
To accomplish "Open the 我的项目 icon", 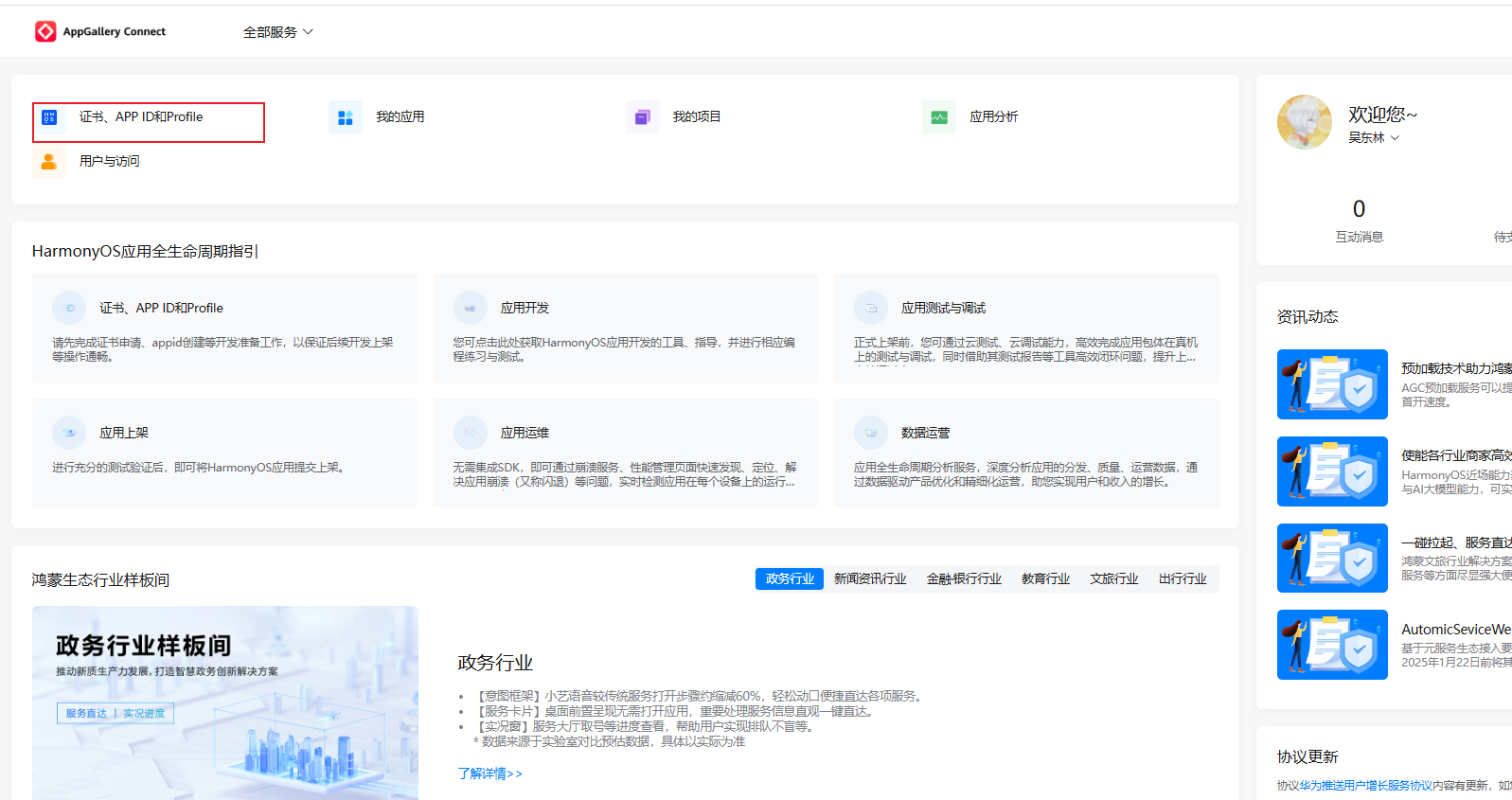I will (643, 117).
